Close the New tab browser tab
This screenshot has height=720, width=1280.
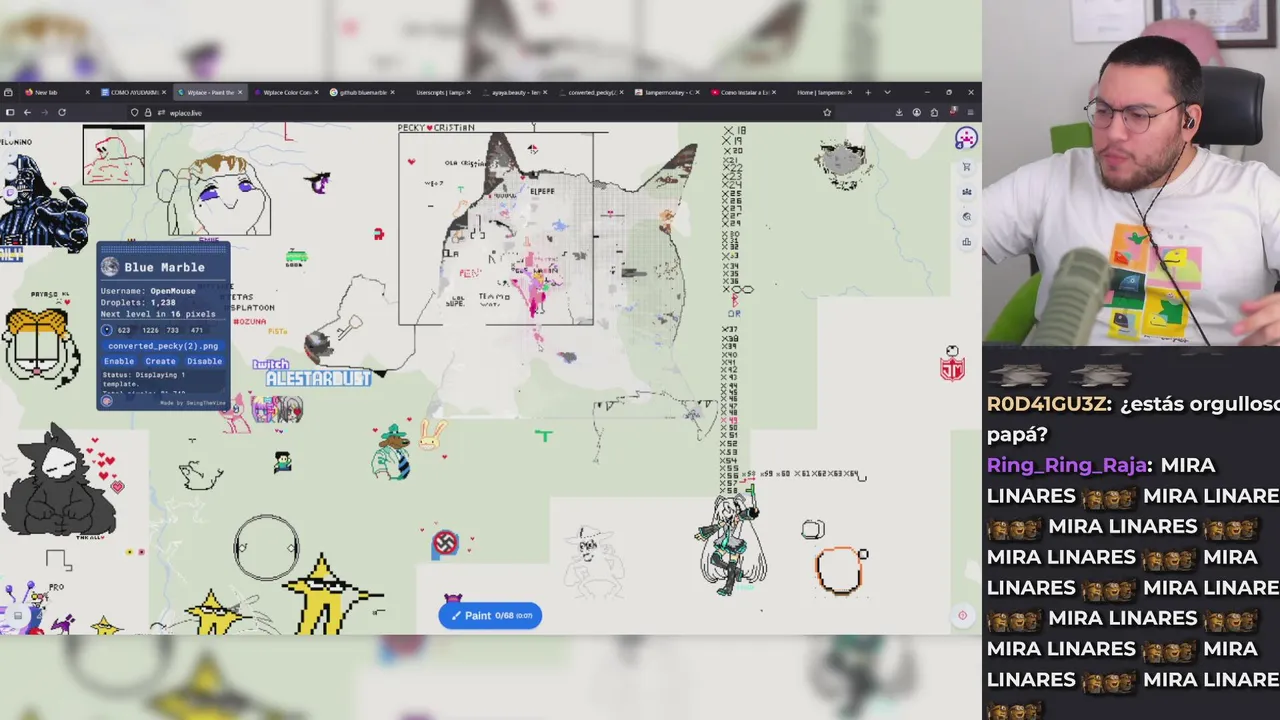pyautogui.click(x=87, y=92)
